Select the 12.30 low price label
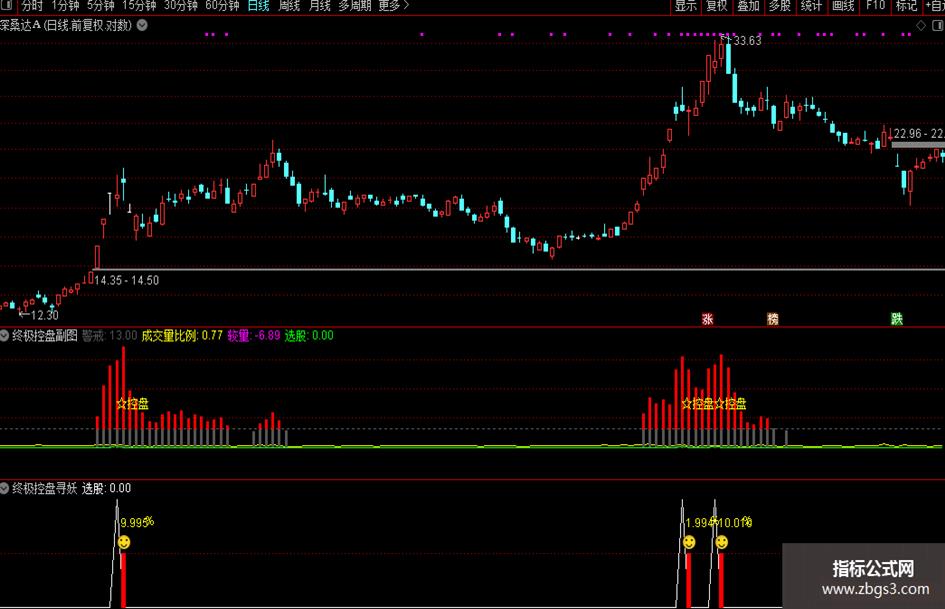The width and height of the screenshot is (945, 609). 45,315
